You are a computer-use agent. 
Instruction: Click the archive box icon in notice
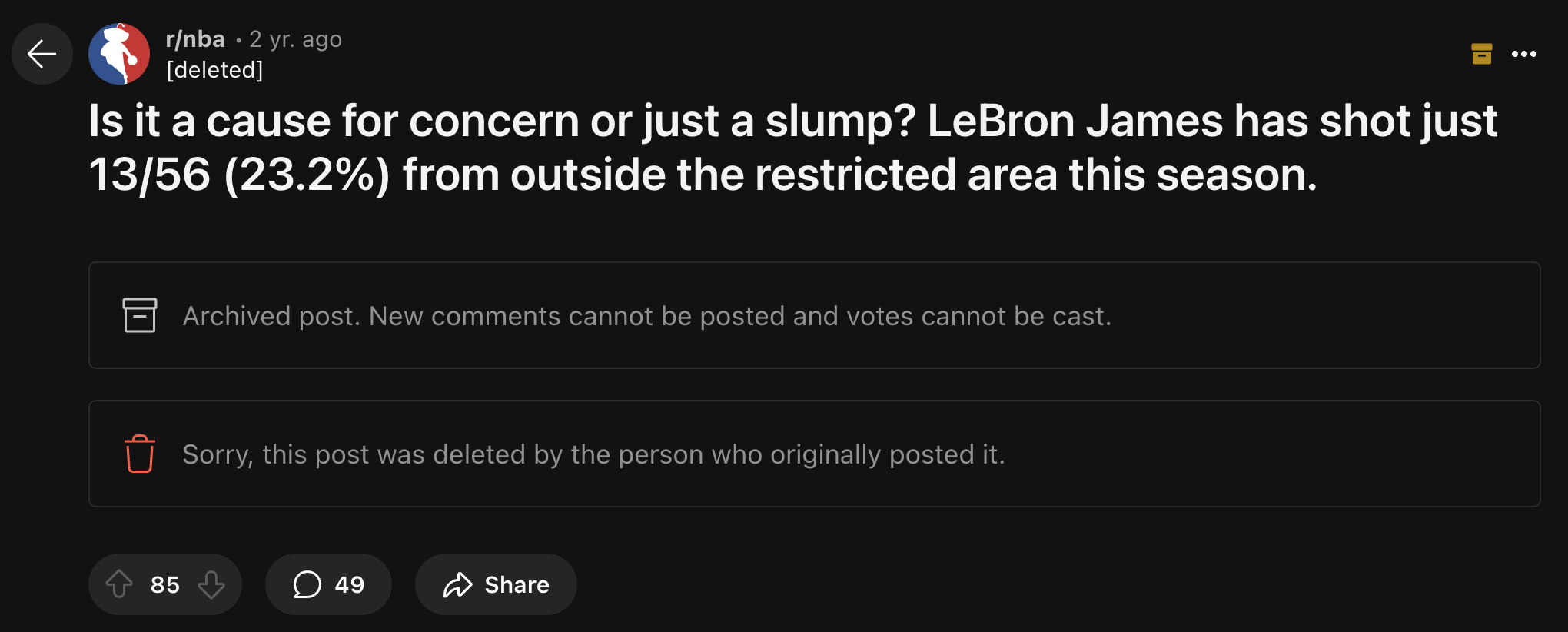coord(139,315)
